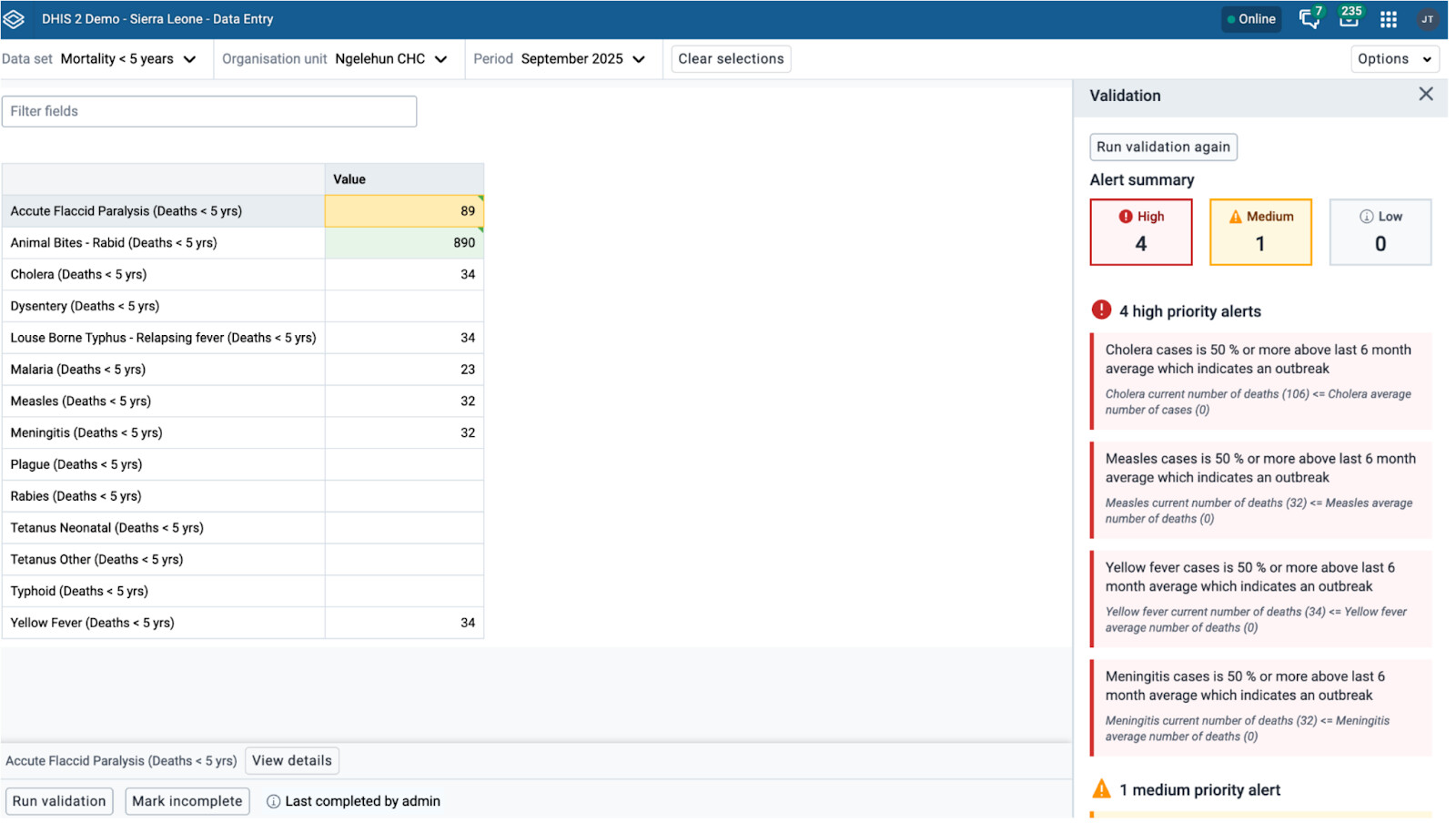Select the Cholera deaths value cell
This screenshot has height=823, width=1456.
pos(404,274)
